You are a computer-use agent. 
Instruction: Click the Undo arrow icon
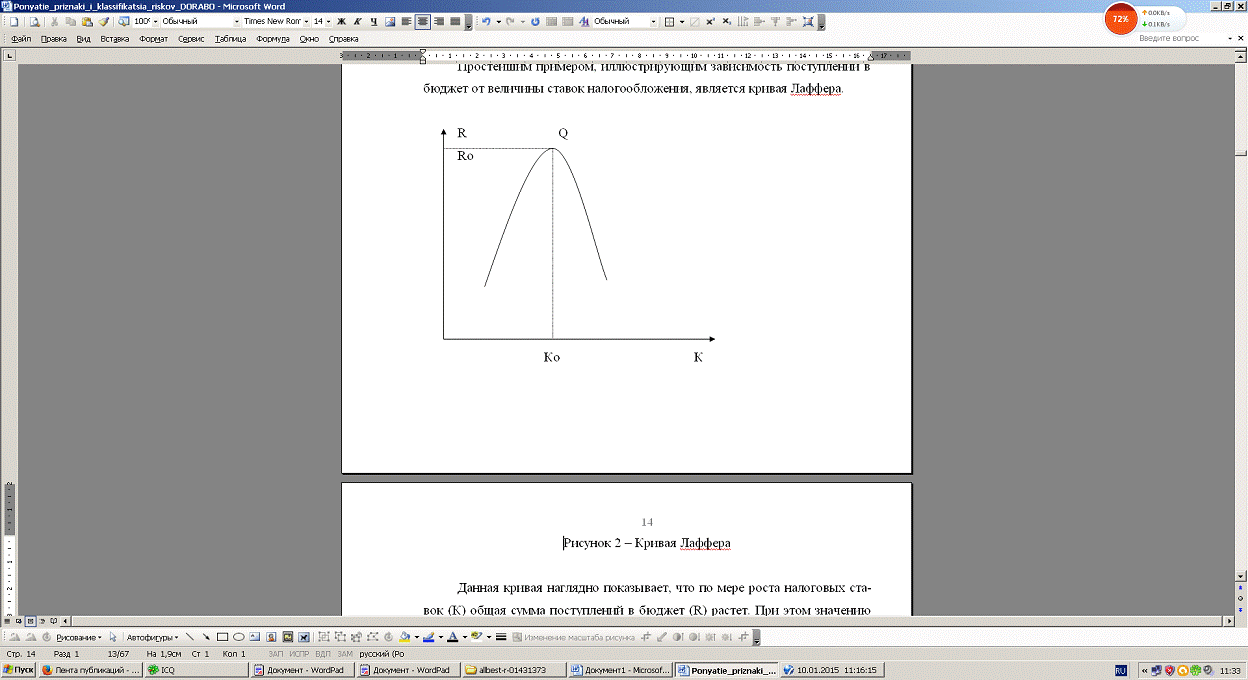click(486, 21)
